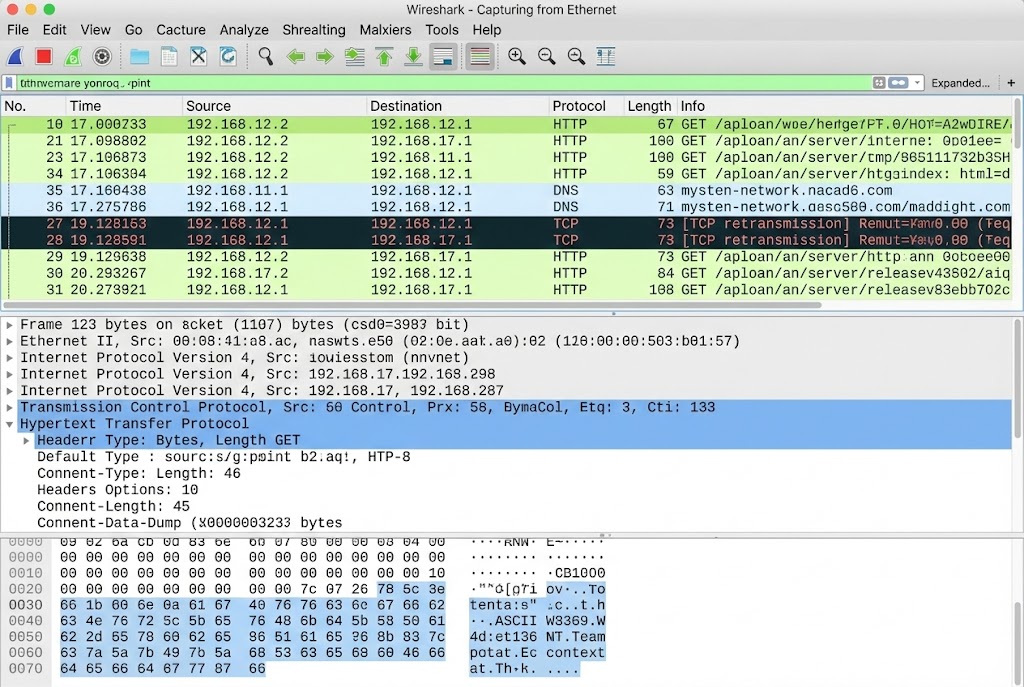Open the Tools menu
Screen dimensions: 1024x687
point(442,30)
